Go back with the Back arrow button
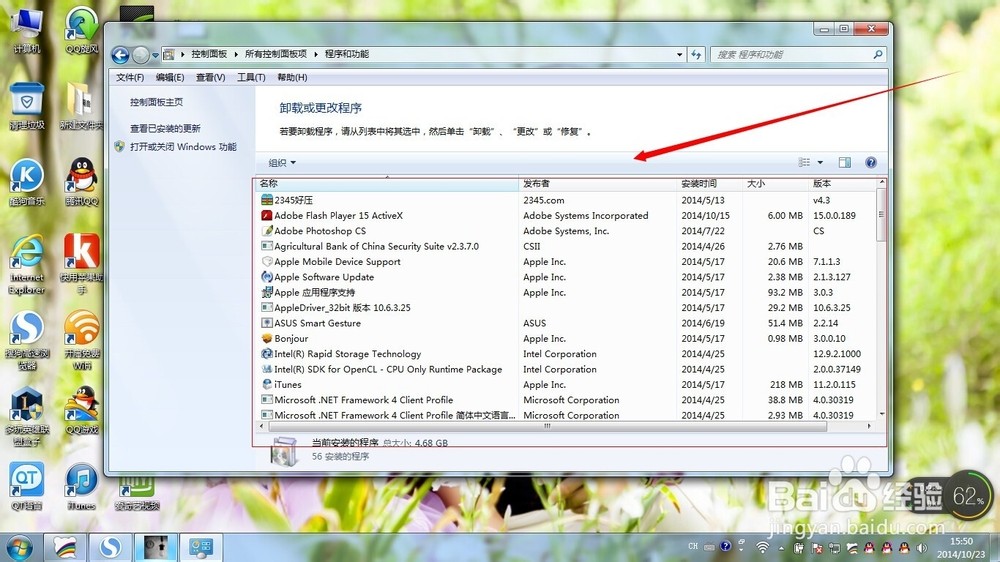This screenshot has height=562, width=1000. tap(120, 55)
